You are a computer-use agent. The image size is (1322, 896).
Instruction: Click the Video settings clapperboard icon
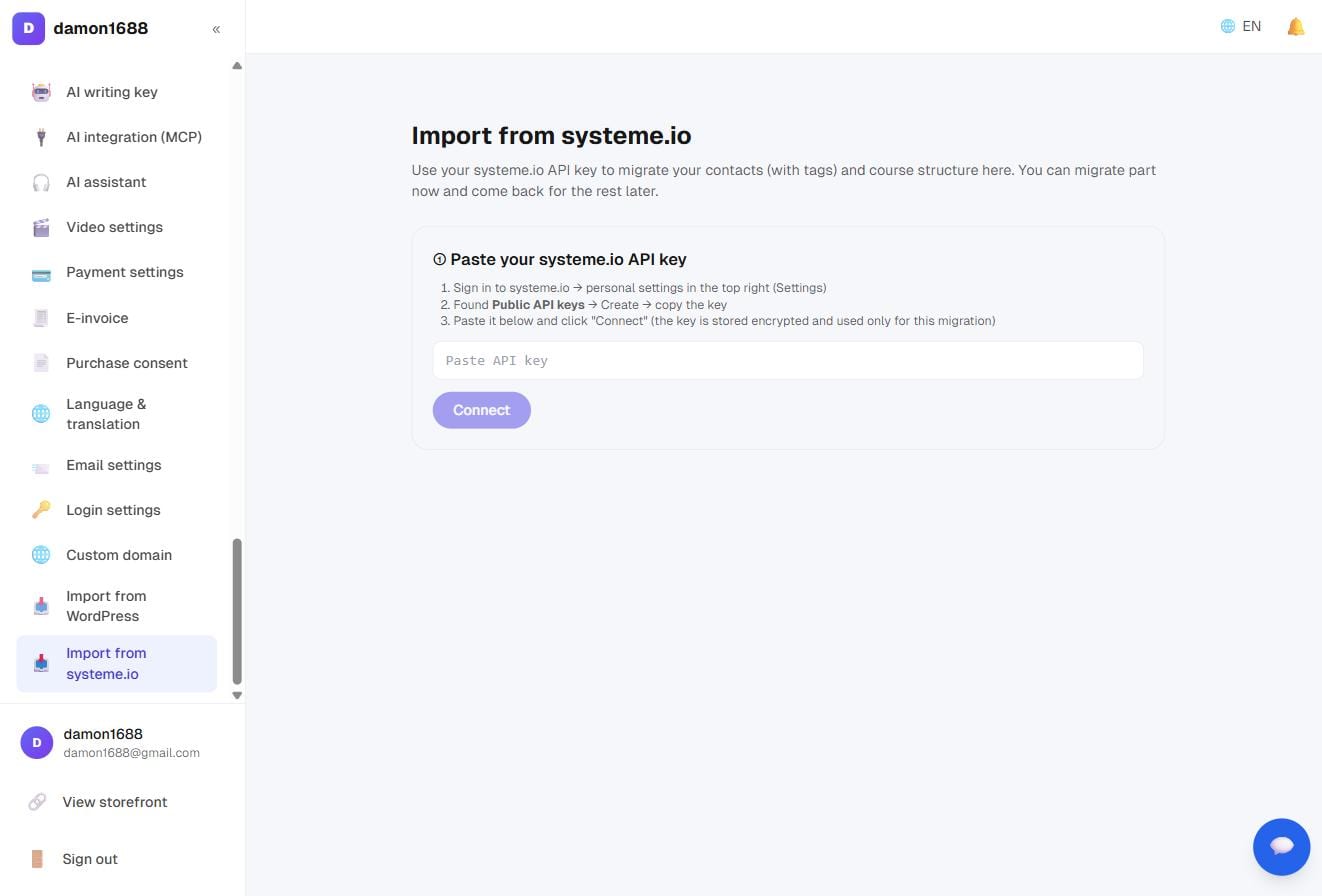pyautogui.click(x=41, y=227)
